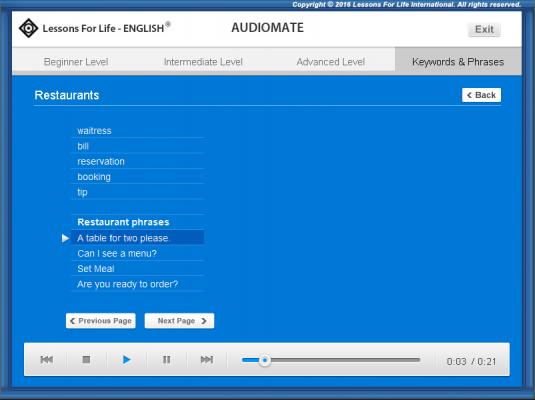The width and height of the screenshot is (535, 400).
Task: Go to the Previous Page
Action: click(x=101, y=321)
